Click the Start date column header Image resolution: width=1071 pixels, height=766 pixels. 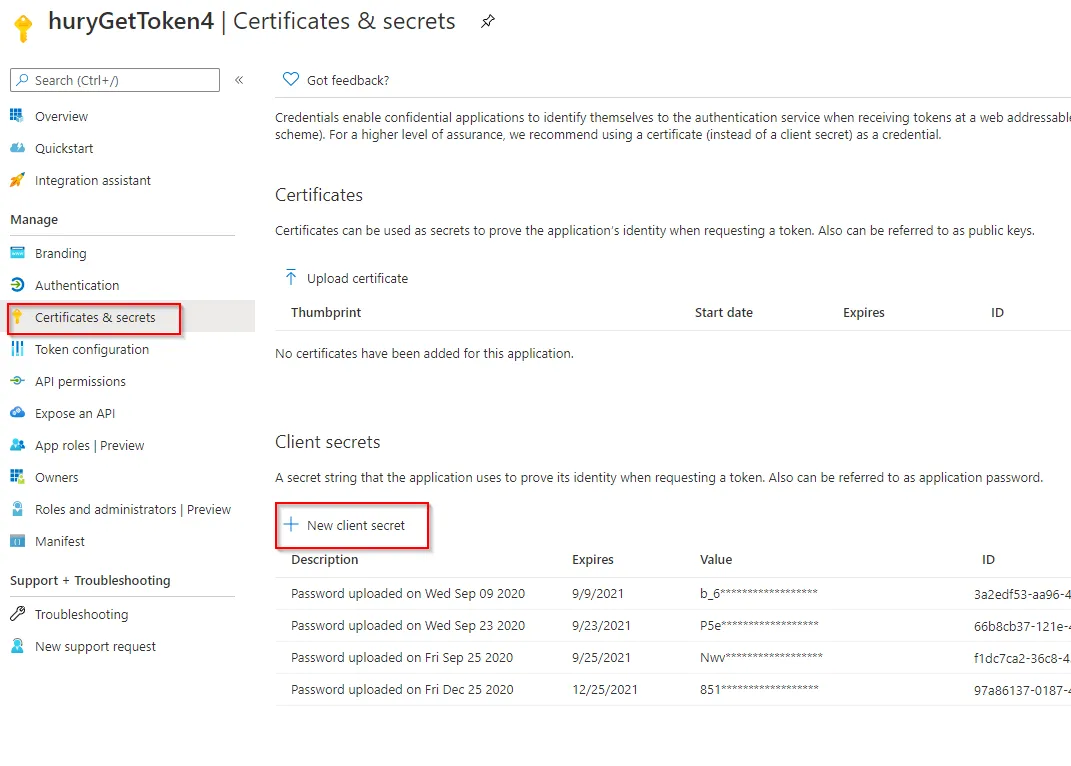pyautogui.click(x=723, y=313)
